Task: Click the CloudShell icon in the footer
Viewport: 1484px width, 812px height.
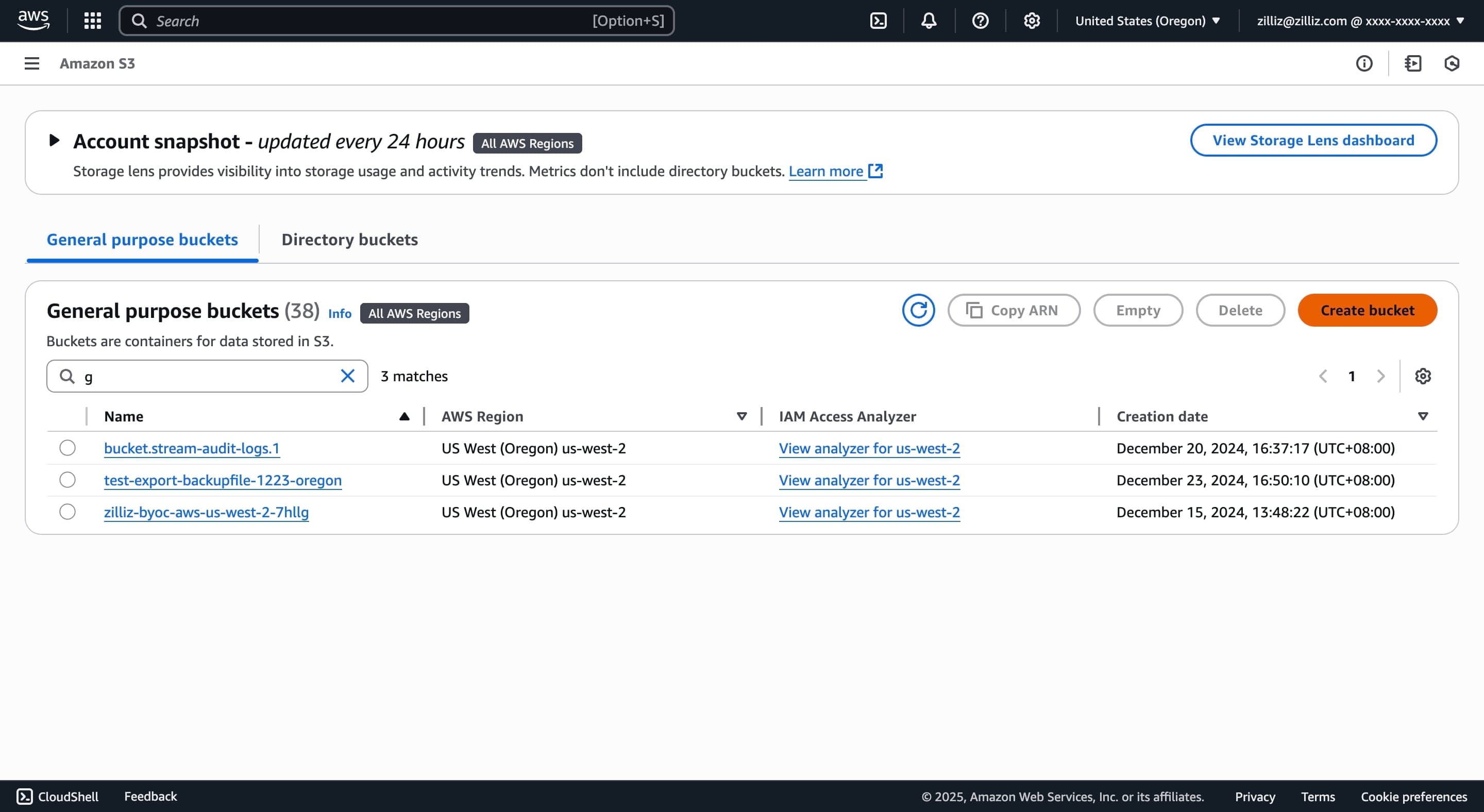Action: (24, 797)
